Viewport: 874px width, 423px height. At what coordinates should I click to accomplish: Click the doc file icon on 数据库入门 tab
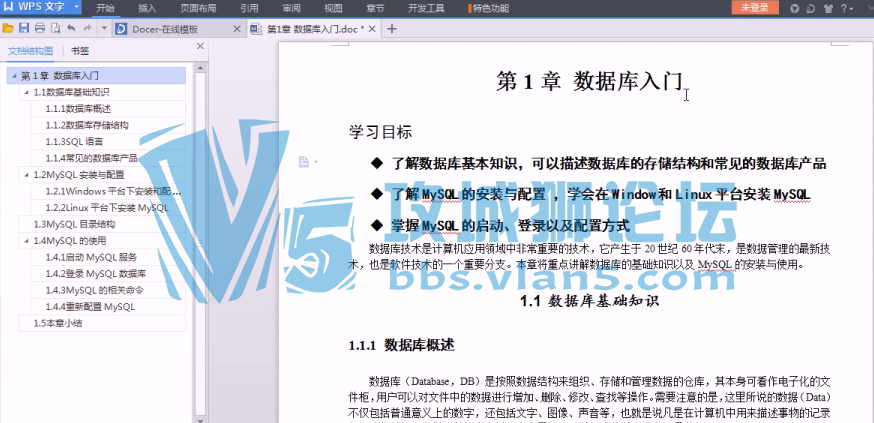[256, 29]
